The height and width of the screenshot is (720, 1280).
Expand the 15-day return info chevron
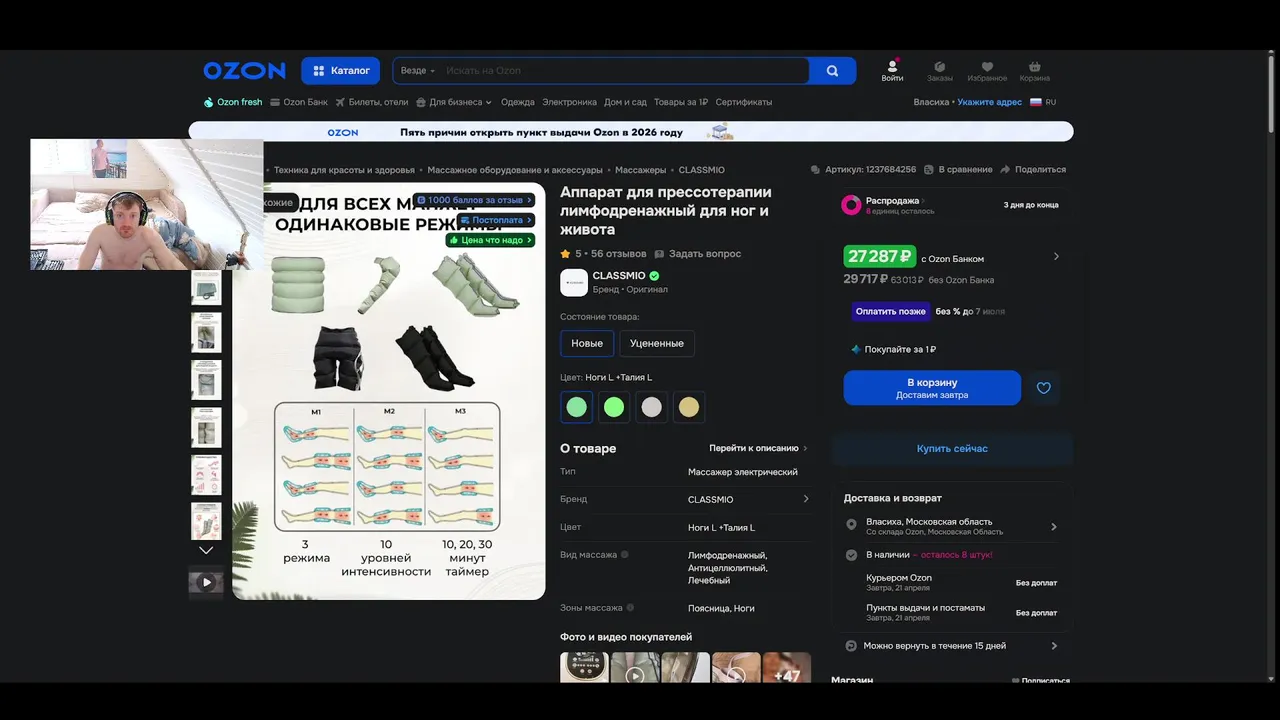coord(1054,646)
